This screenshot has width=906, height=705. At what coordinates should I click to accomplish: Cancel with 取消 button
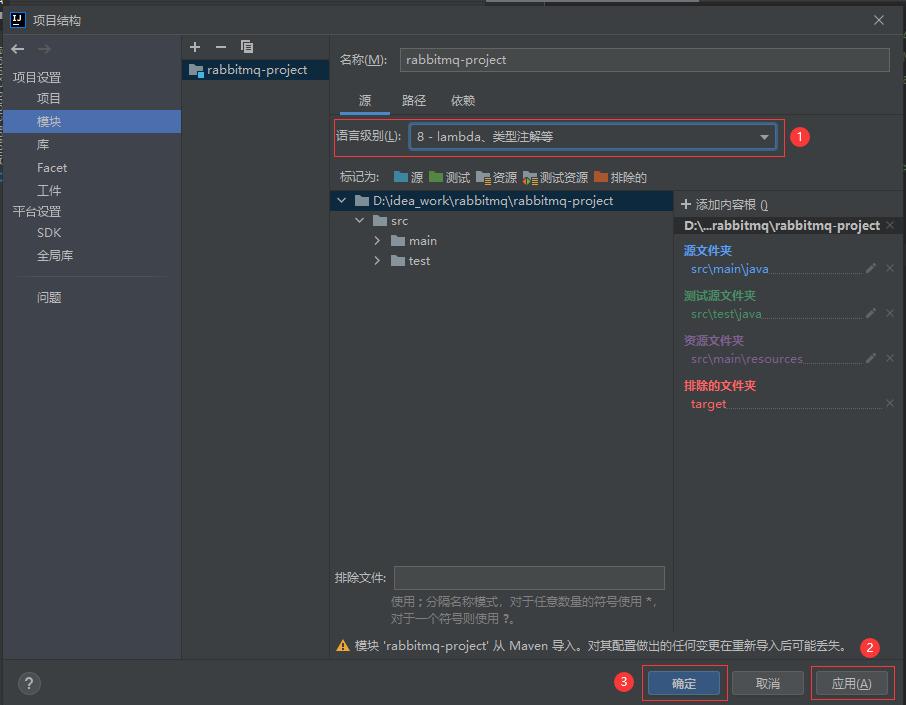[767, 683]
